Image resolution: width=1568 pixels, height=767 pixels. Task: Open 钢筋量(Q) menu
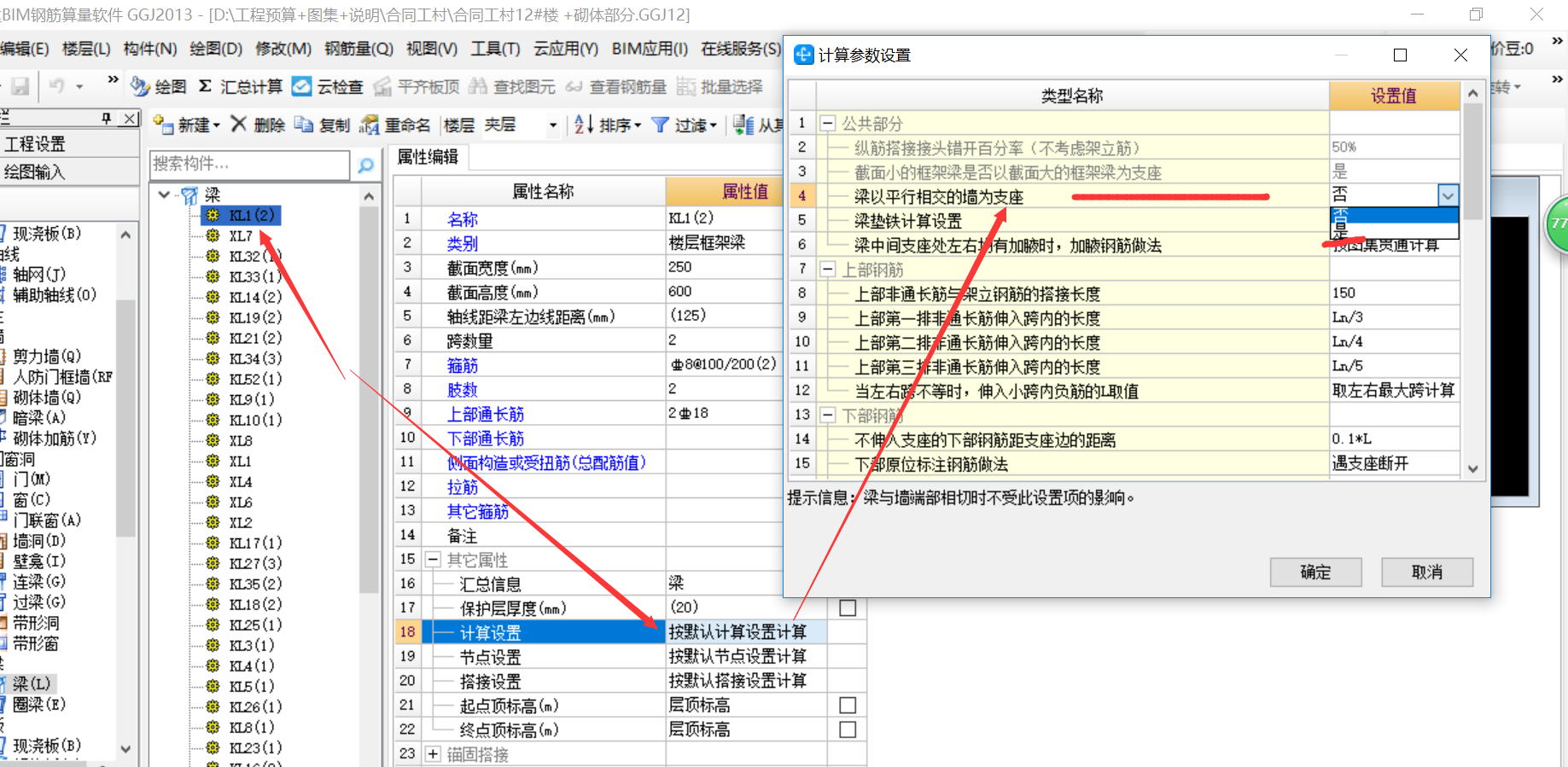click(358, 49)
